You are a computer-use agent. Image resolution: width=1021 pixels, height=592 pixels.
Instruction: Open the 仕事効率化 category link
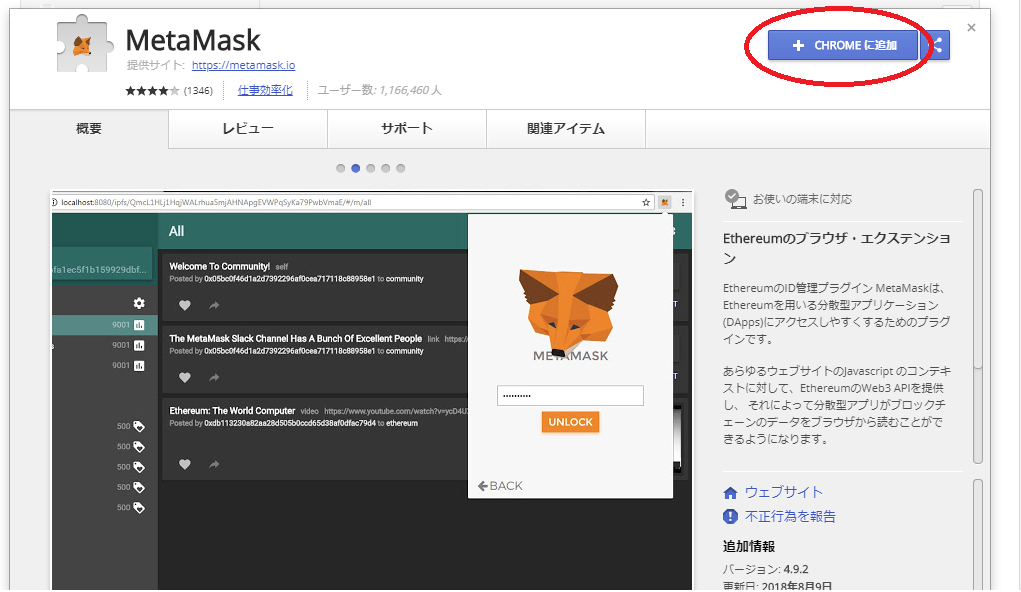[x=265, y=90]
